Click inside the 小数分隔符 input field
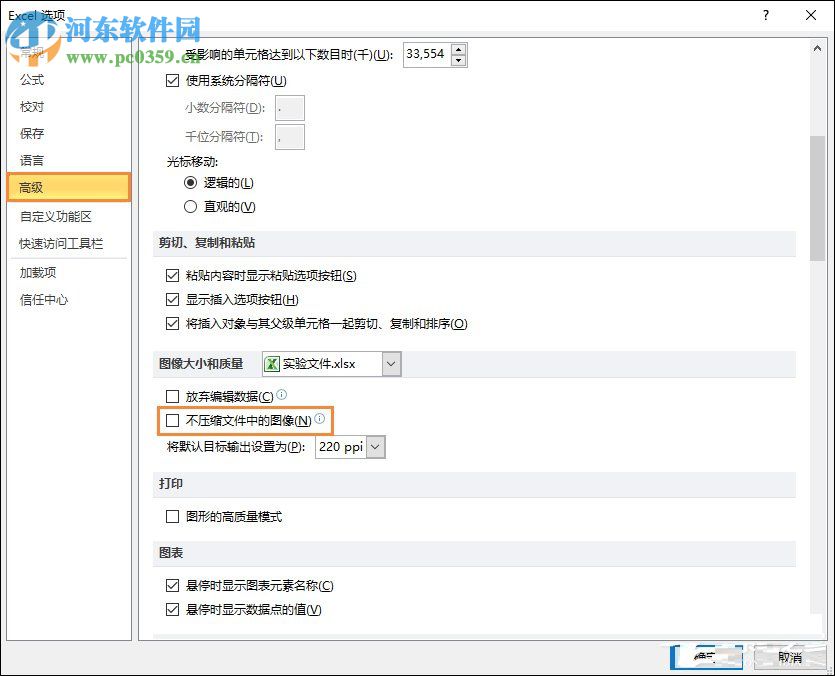The height and width of the screenshot is (676, 835). (288, 107)
